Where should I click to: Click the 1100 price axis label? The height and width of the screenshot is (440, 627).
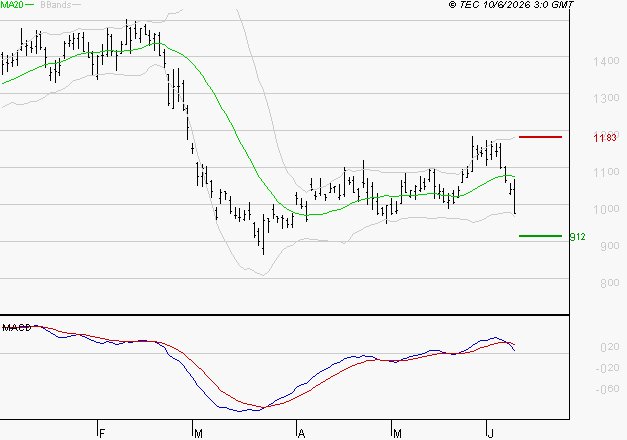(606, 172)
